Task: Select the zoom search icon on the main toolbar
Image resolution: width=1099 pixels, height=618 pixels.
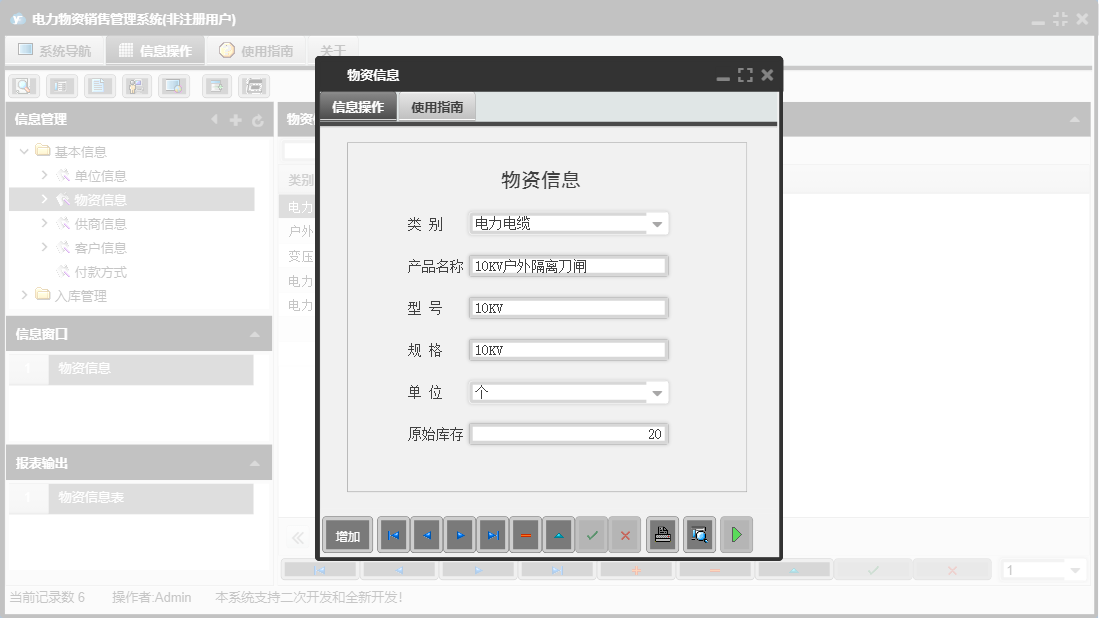Action: click(22, 86)
